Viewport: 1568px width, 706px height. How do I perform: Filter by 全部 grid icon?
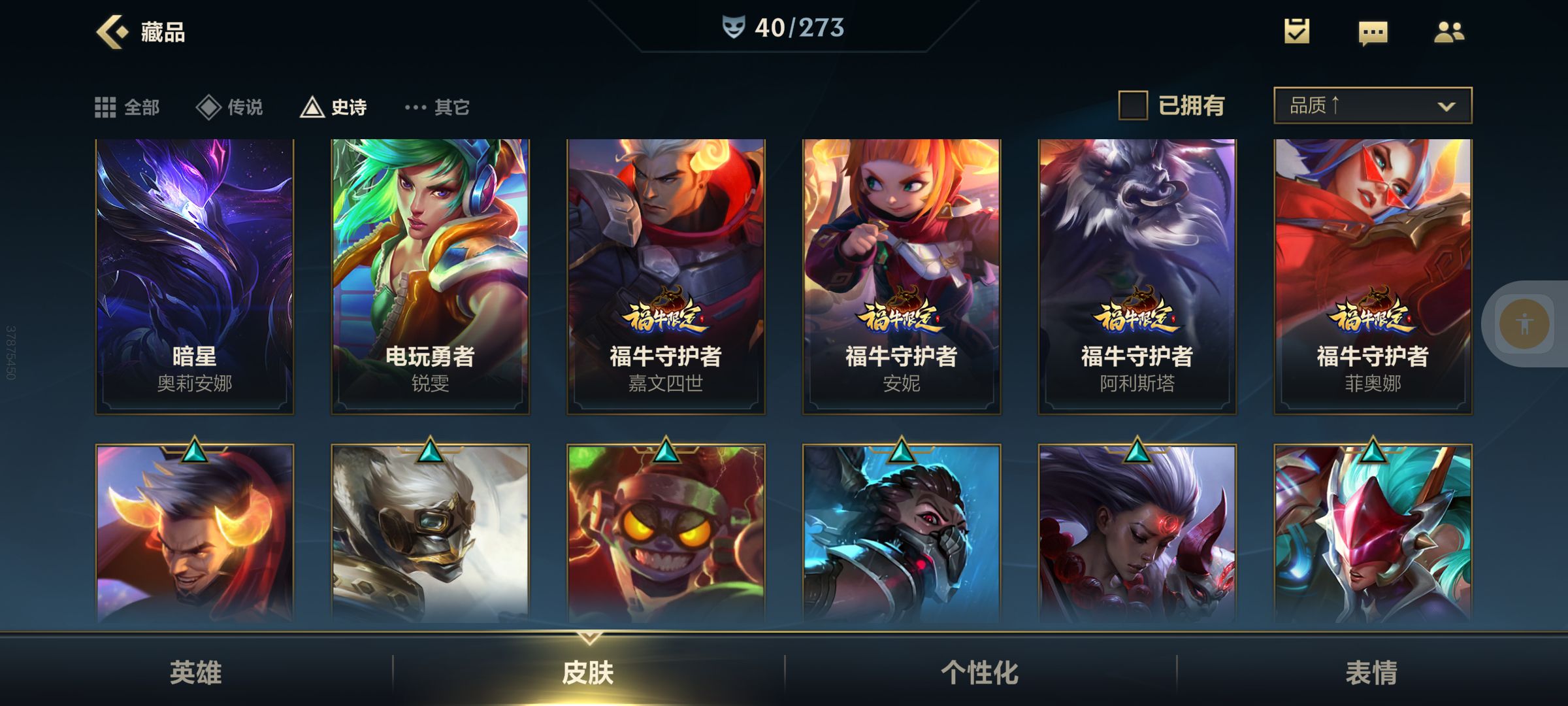[105, 107]
